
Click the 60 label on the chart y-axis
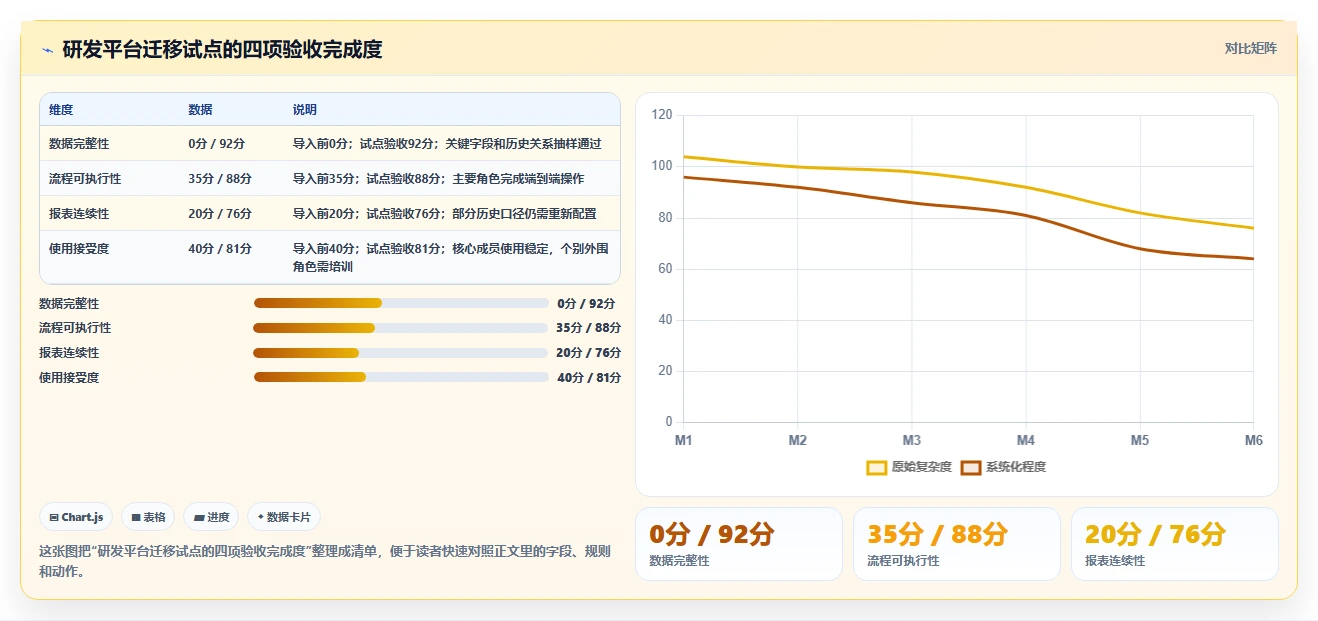pyautogui.click(x=665, y=269)
